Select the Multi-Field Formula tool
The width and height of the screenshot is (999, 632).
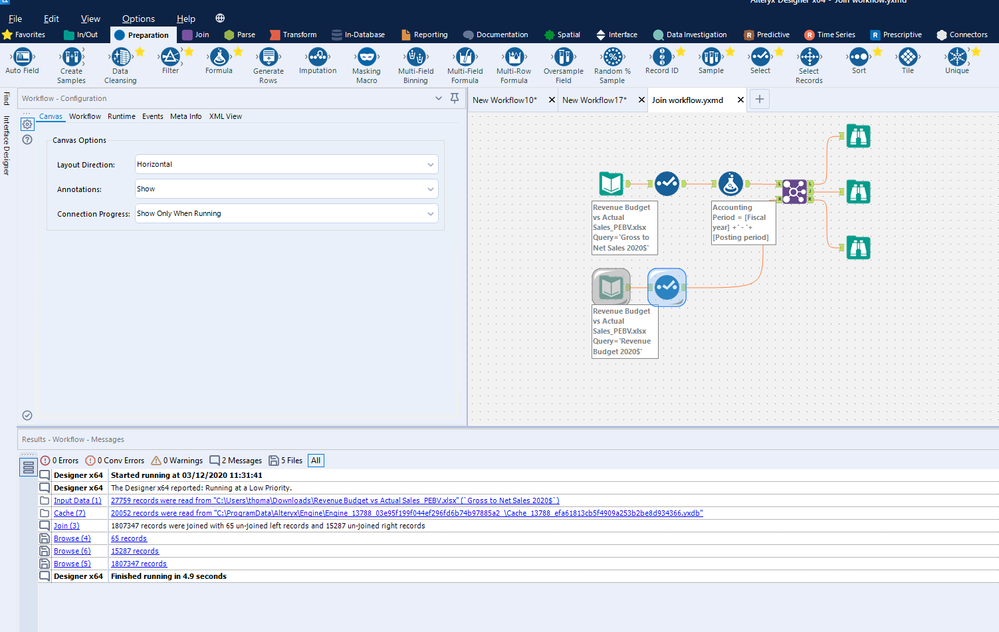(x=464, y=66)
